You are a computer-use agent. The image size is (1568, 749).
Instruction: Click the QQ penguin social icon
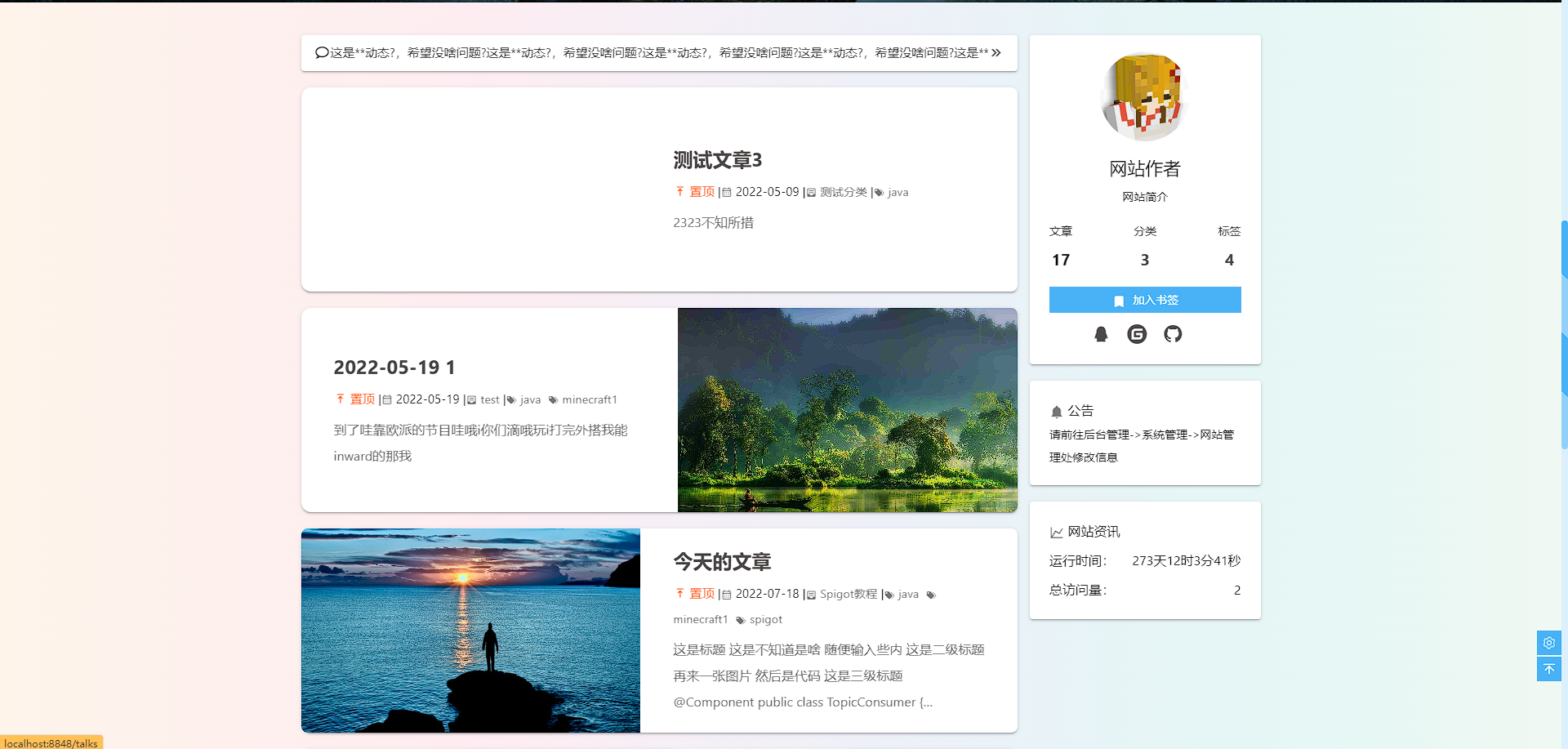[1101, 334]
